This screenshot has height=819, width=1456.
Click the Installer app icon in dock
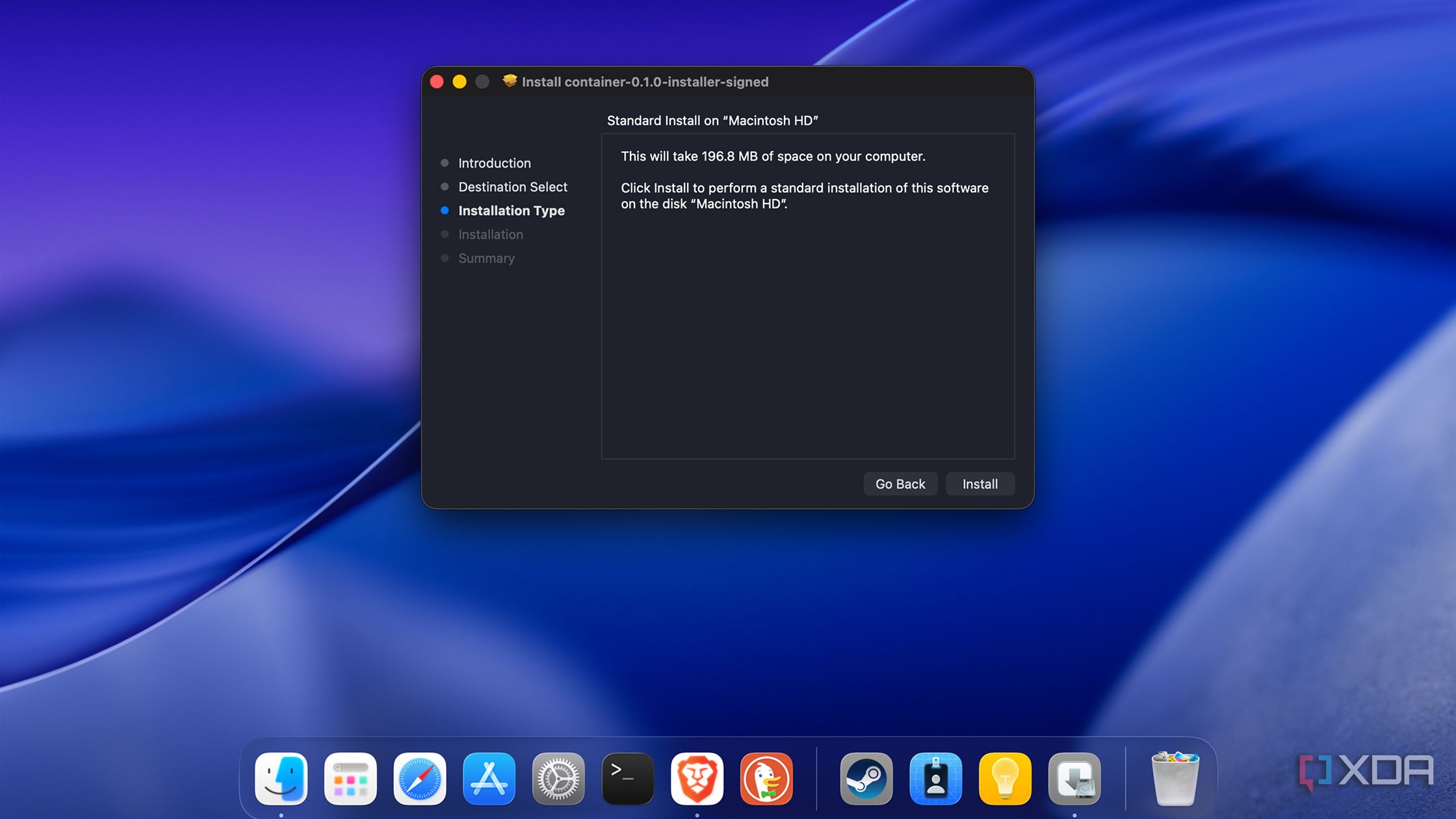pos(1074,779)
